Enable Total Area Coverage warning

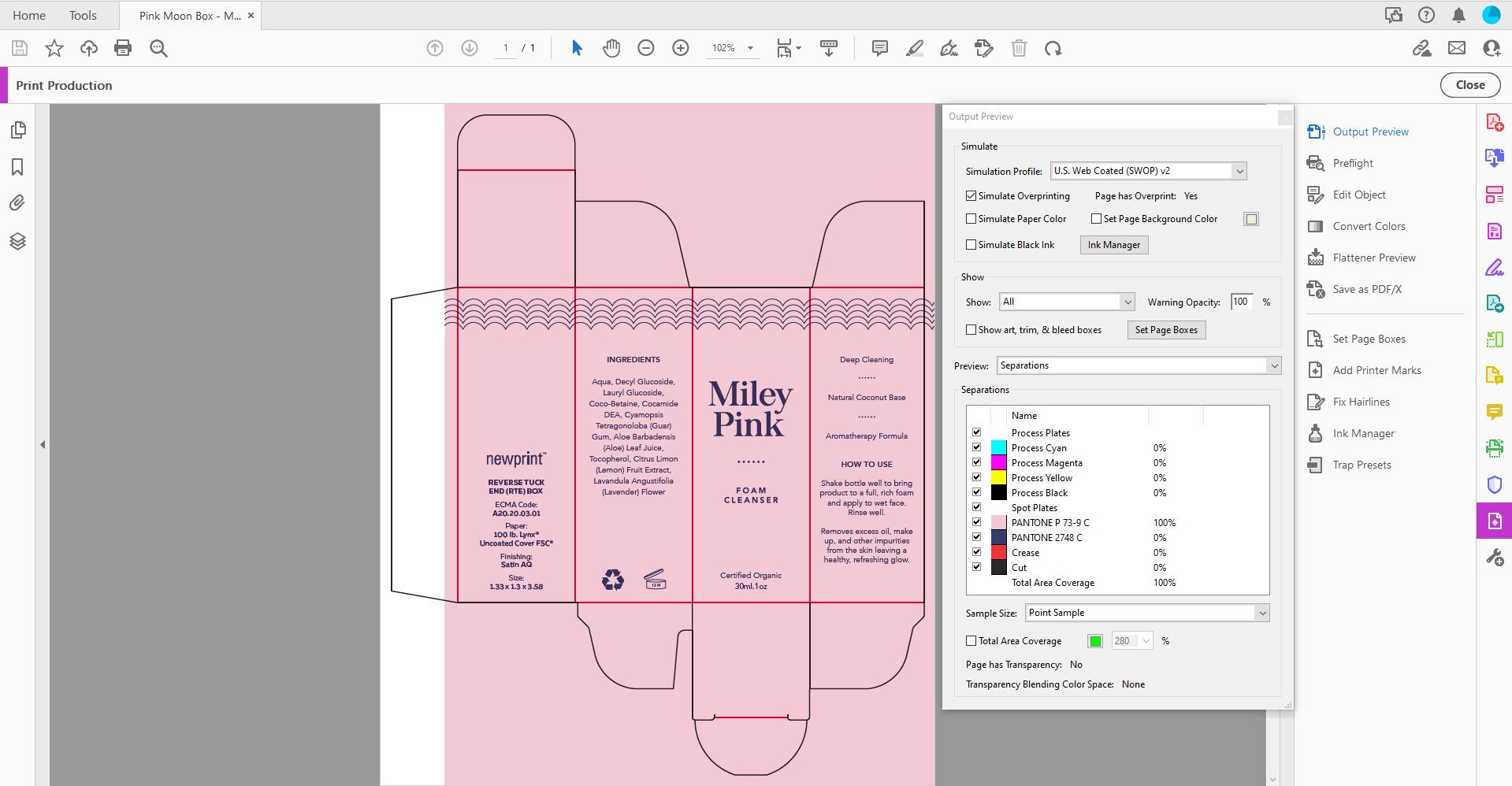coord(971,640)
